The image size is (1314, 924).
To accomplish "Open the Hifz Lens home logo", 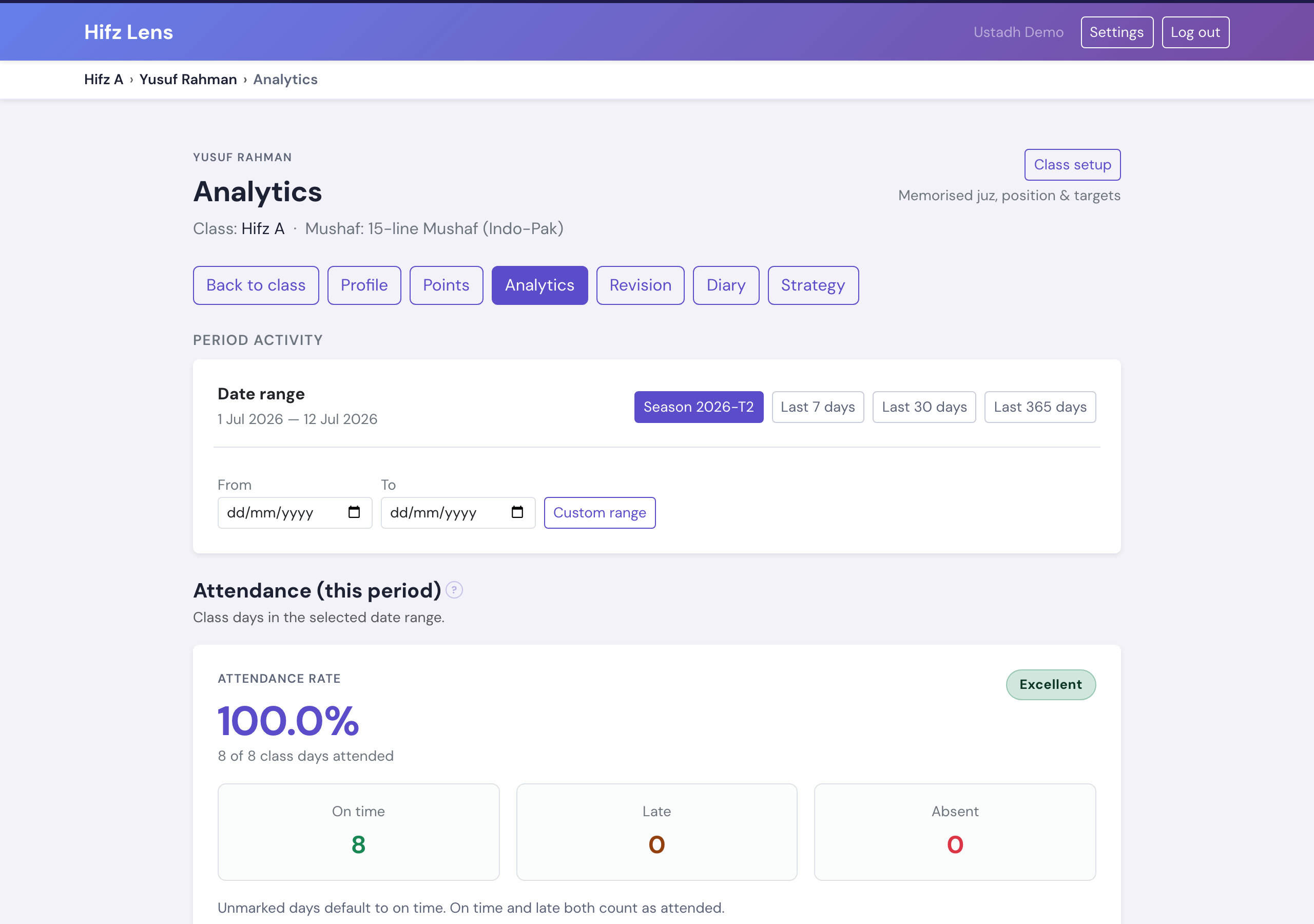I will point(128,32).
